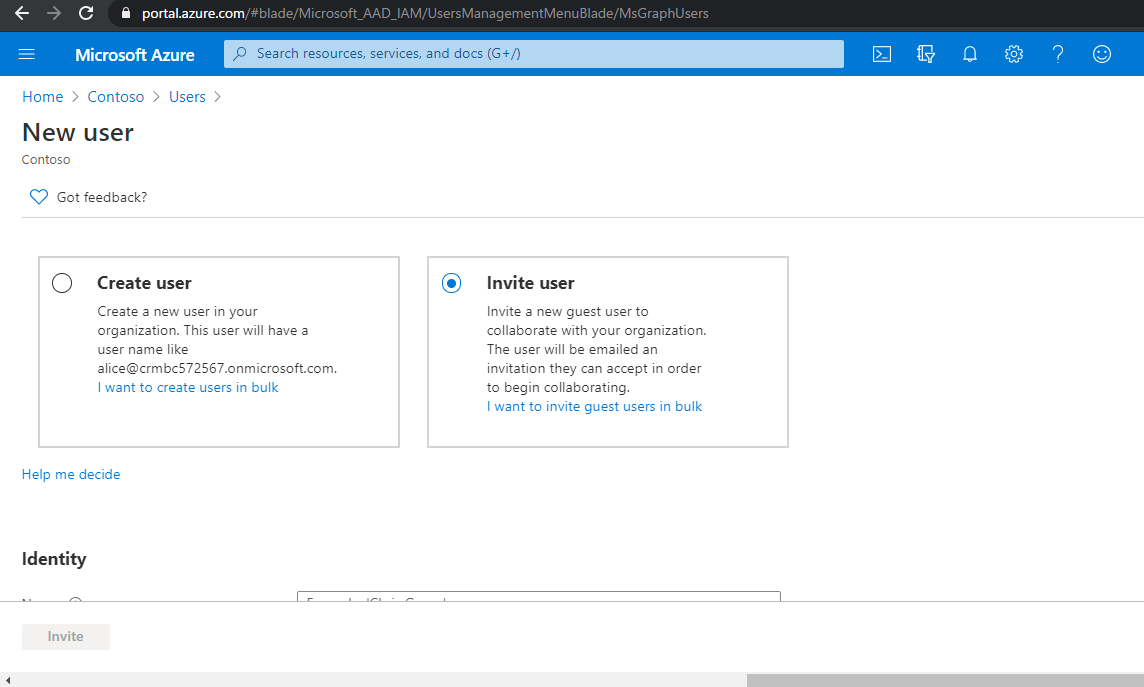
Task: Open the directory and subscription filter
Action: click(925, 54)
